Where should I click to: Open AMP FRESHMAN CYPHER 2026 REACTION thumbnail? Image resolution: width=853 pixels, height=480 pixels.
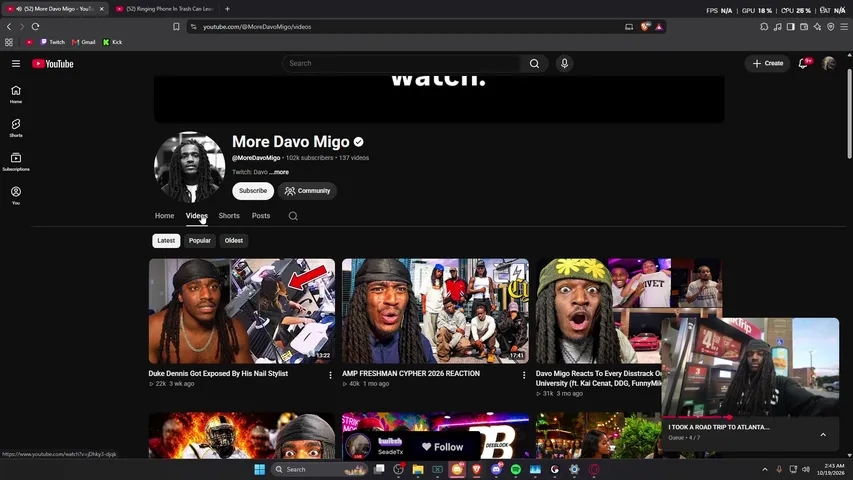(435, 311)
